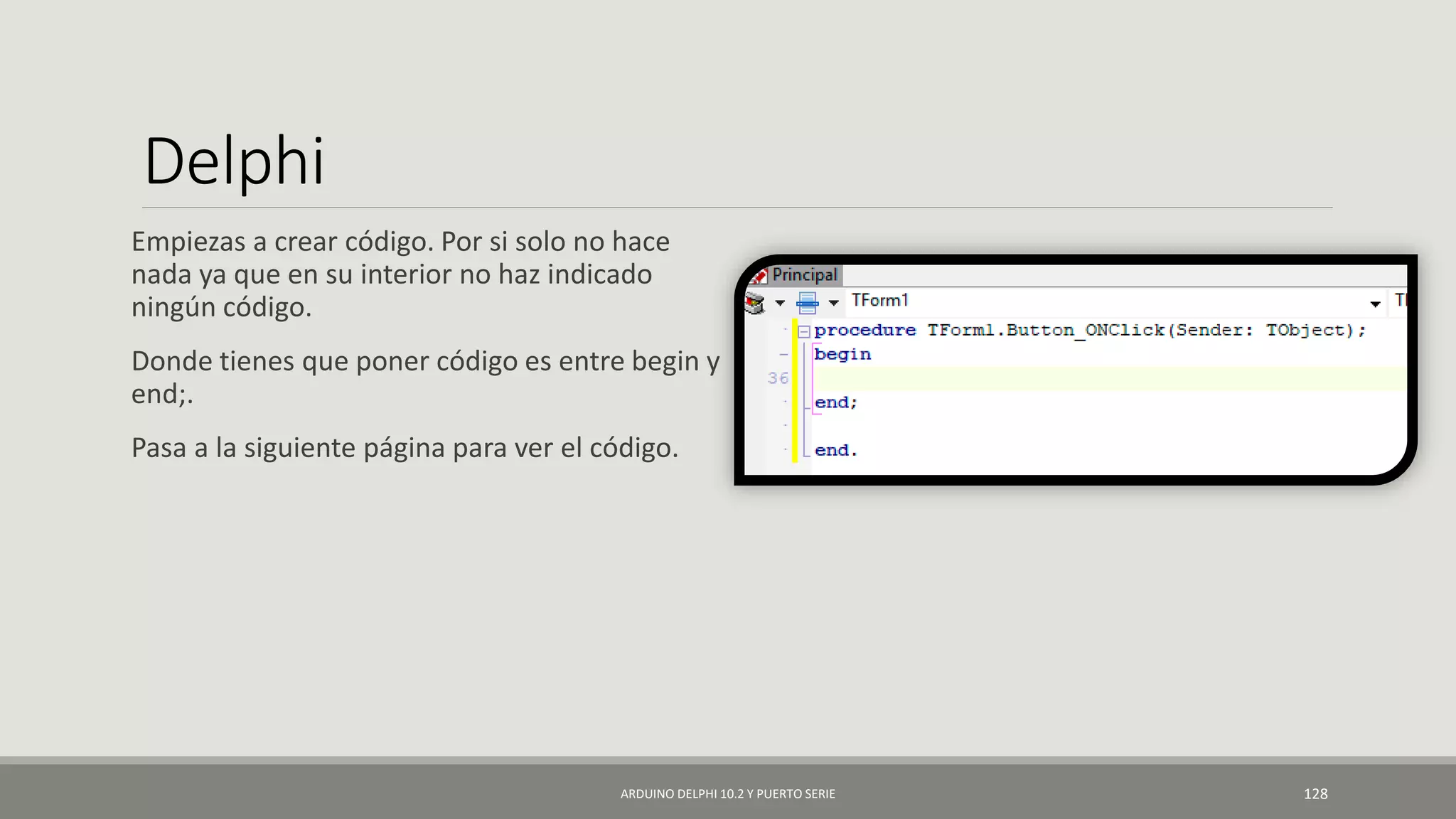Click the paragraph 'Donde tienes que poner código'

426,378
